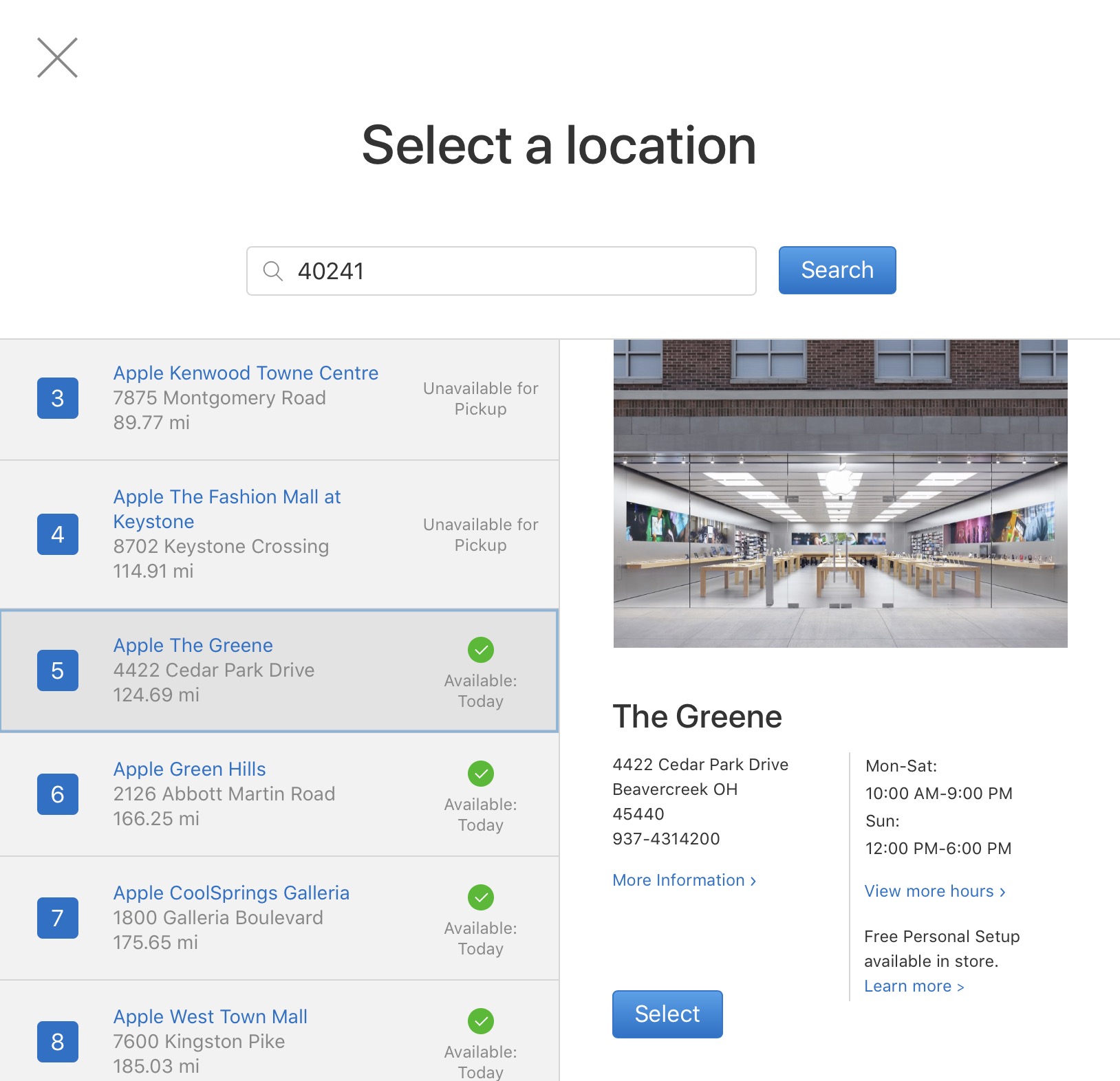Viewport: 1120px width, 1081px height.
Task: Click the number 8 store badge
Action: (58, 1042)
